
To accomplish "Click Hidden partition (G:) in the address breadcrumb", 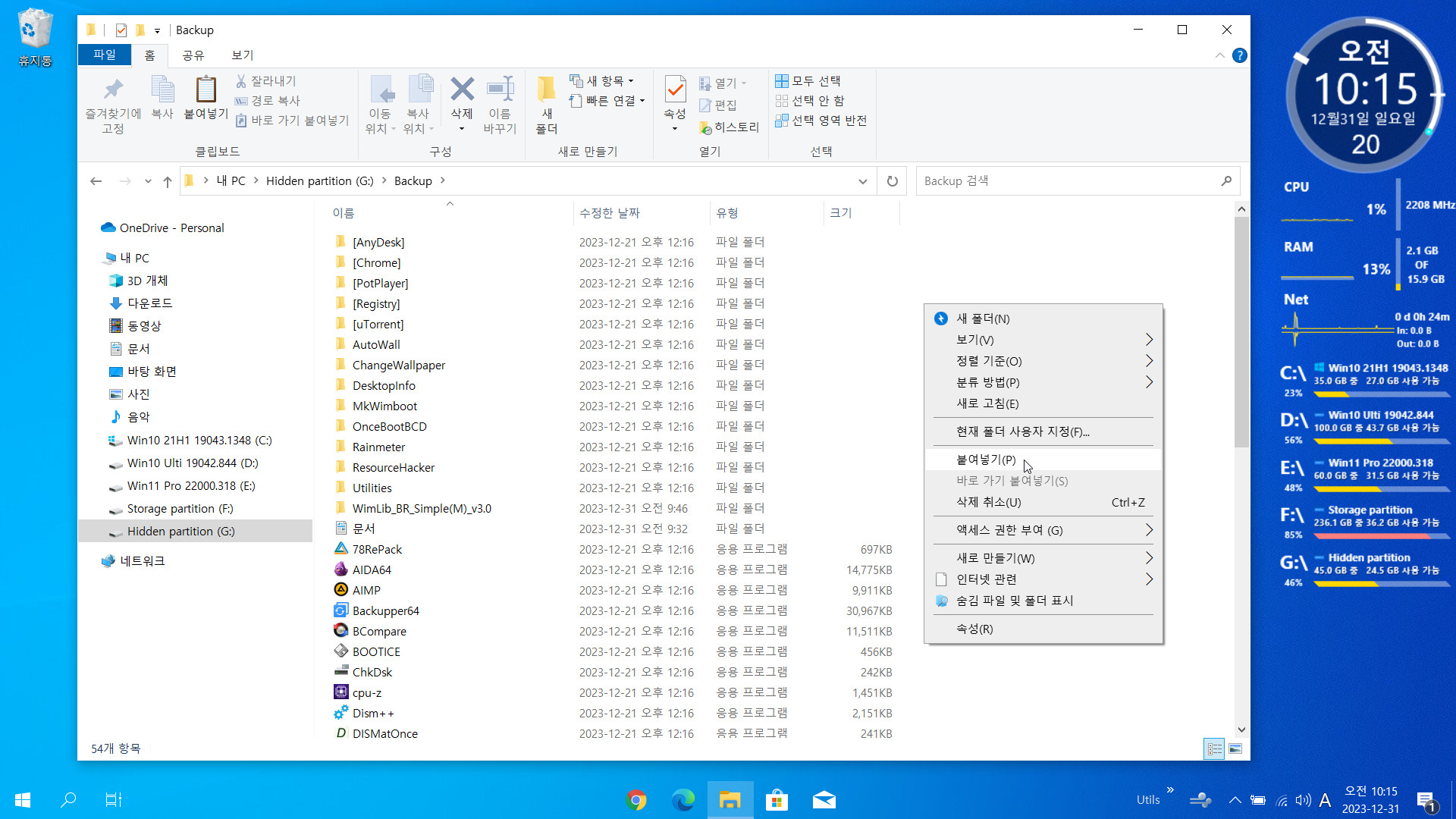I will pyautogui.click(x=319, y=180).
